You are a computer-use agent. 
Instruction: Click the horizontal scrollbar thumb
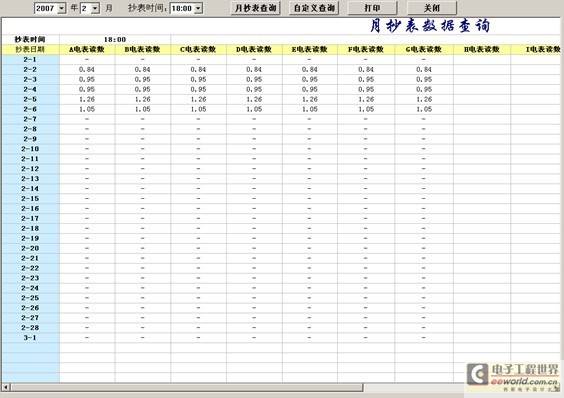point(187,387)
